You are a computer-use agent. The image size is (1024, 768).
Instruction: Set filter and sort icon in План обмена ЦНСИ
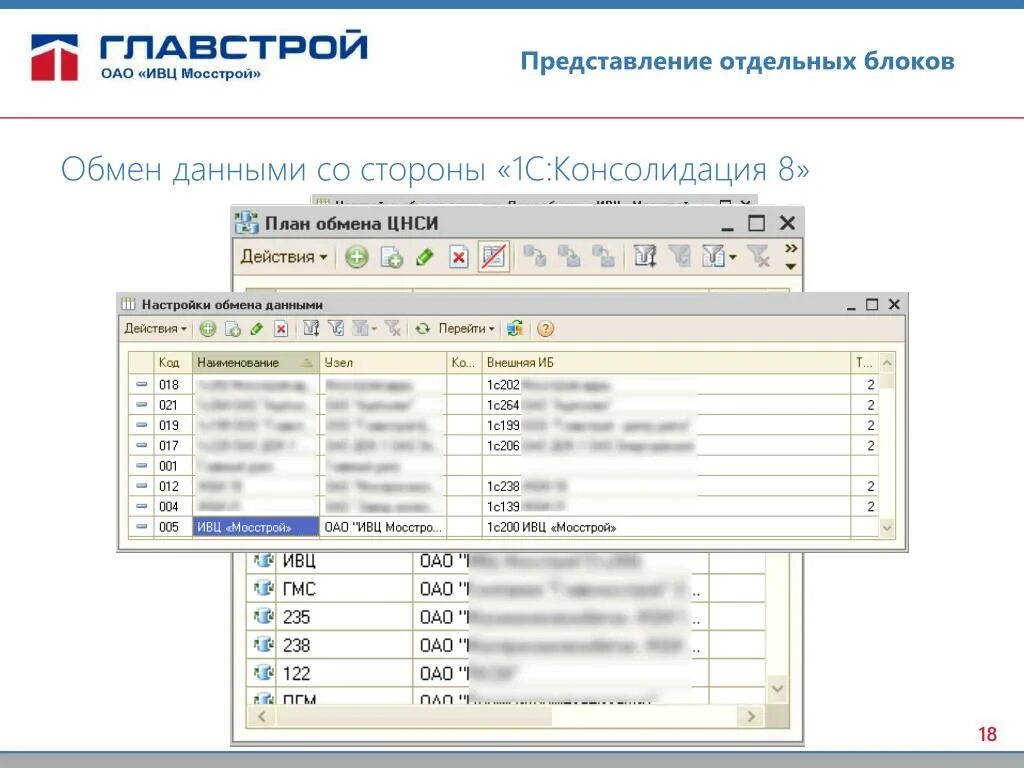coord(645,257)
